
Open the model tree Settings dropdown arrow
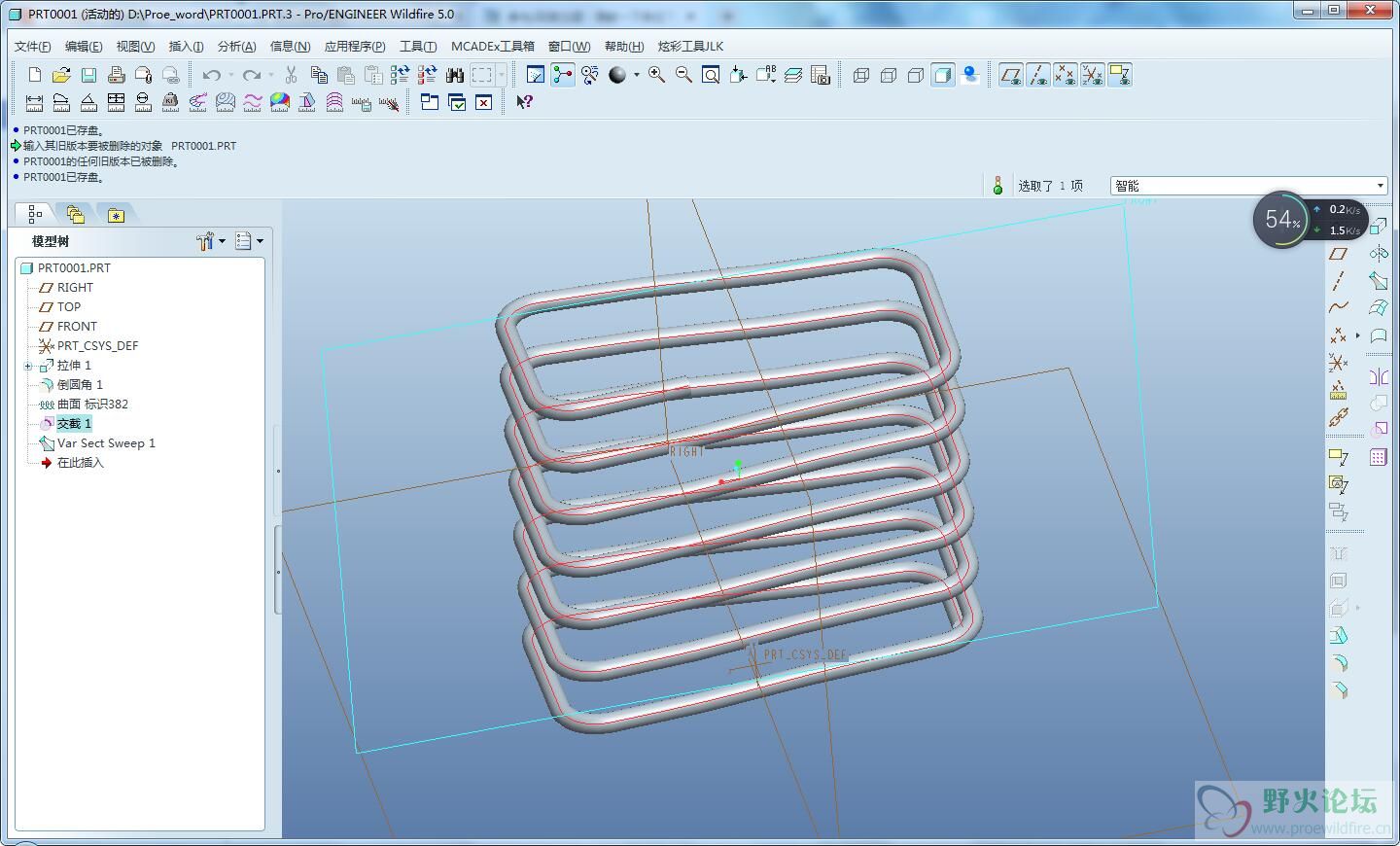coord(223,241)
